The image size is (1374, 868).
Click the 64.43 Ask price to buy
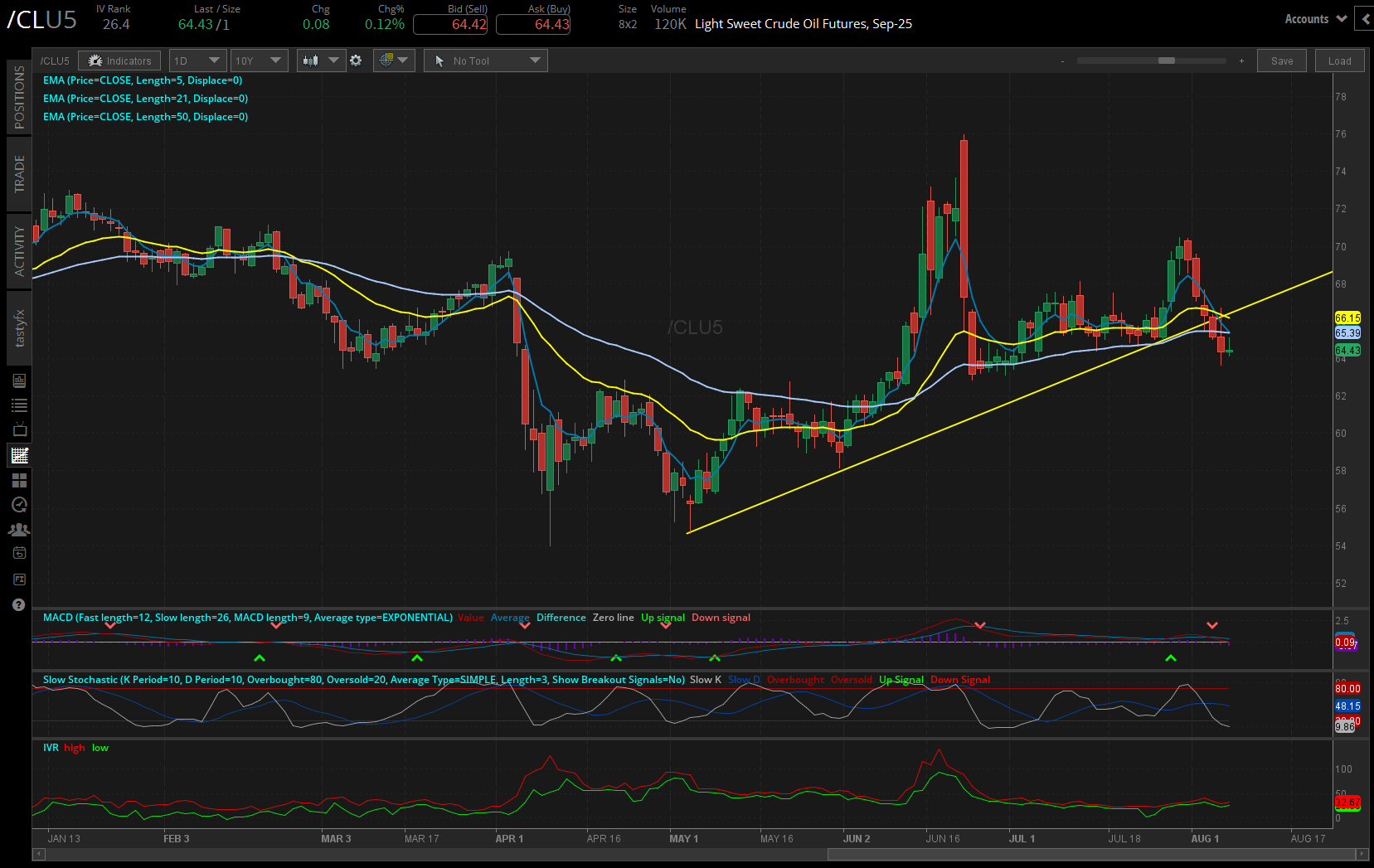532,24
